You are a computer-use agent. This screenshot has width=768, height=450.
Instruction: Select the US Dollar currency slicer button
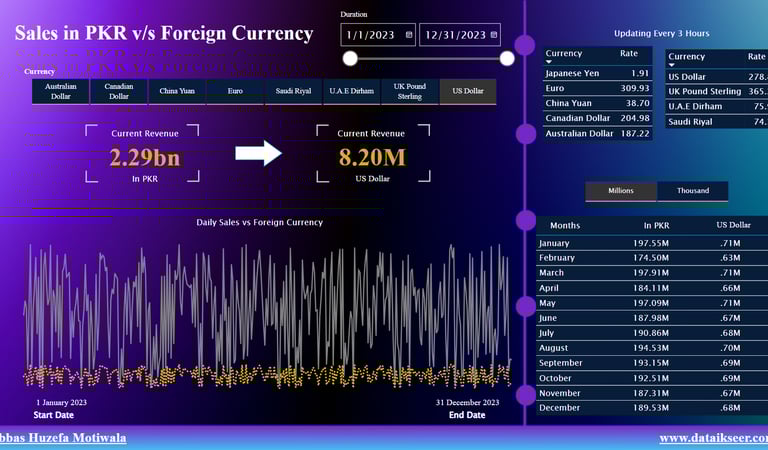point(468,91)
